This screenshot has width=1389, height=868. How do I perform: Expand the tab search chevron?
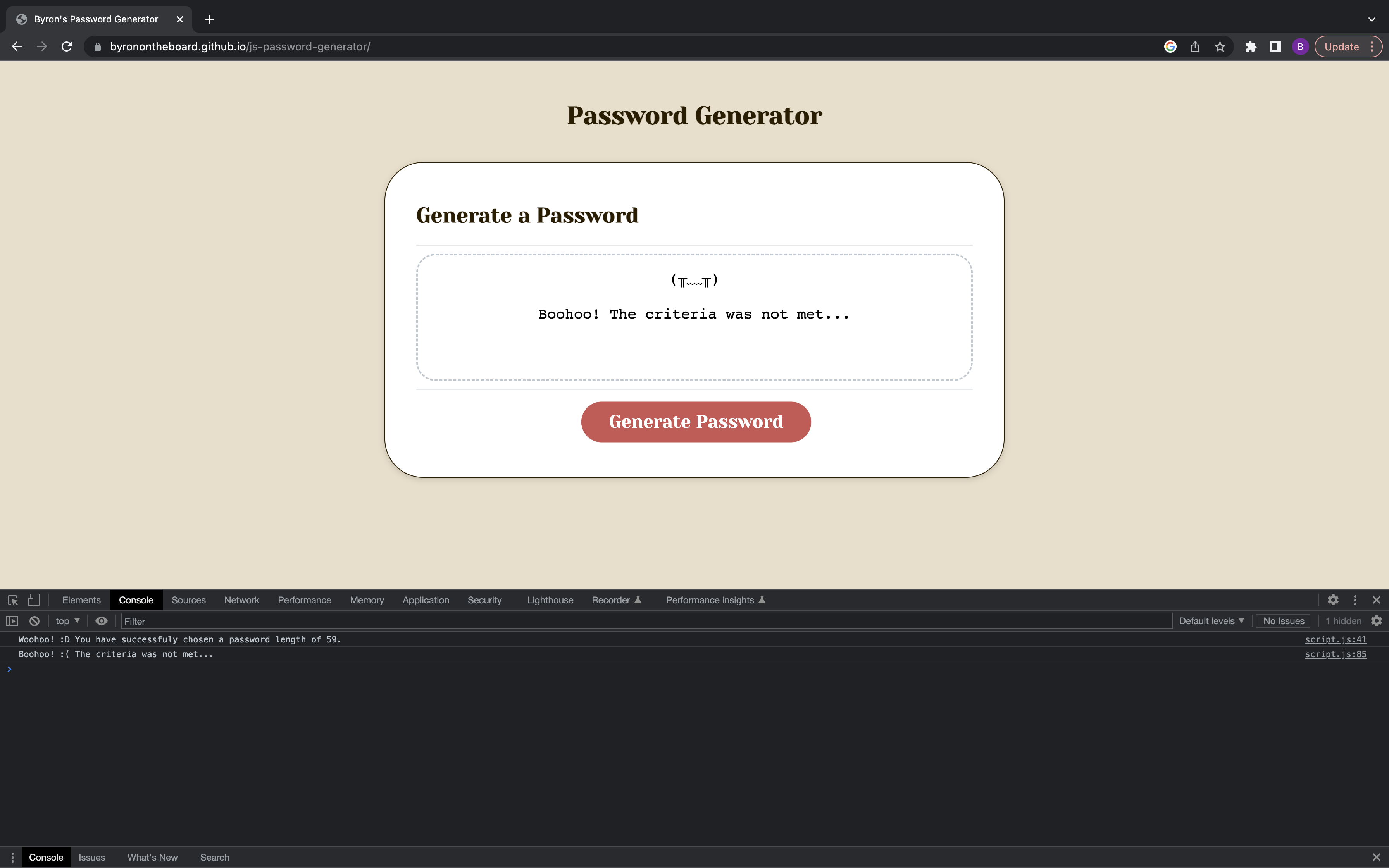click(x=1371, y=19)
